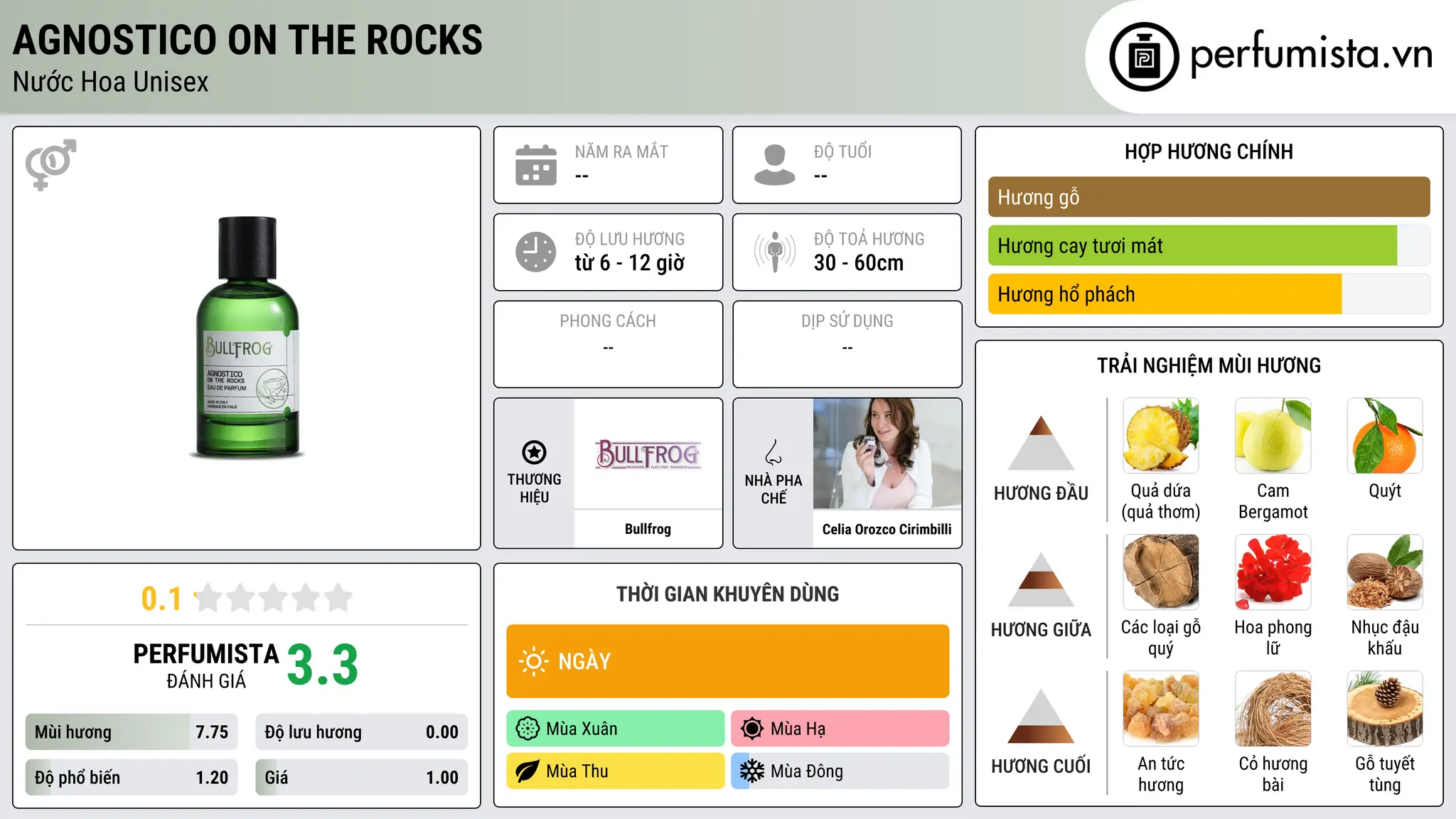Image resolution: width=1456 pixels, height=819 pixels.
Task: Click the Độ lưu hương 0.00 score bar
Action: 361,732
